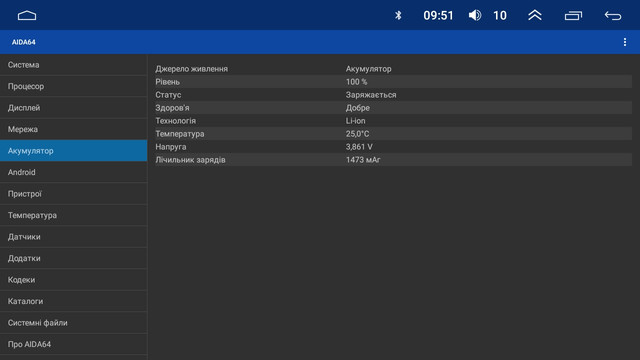The width and height of the screenshot is (640, 360).
Task: Click the Технологія label
Action: (176, 121)
